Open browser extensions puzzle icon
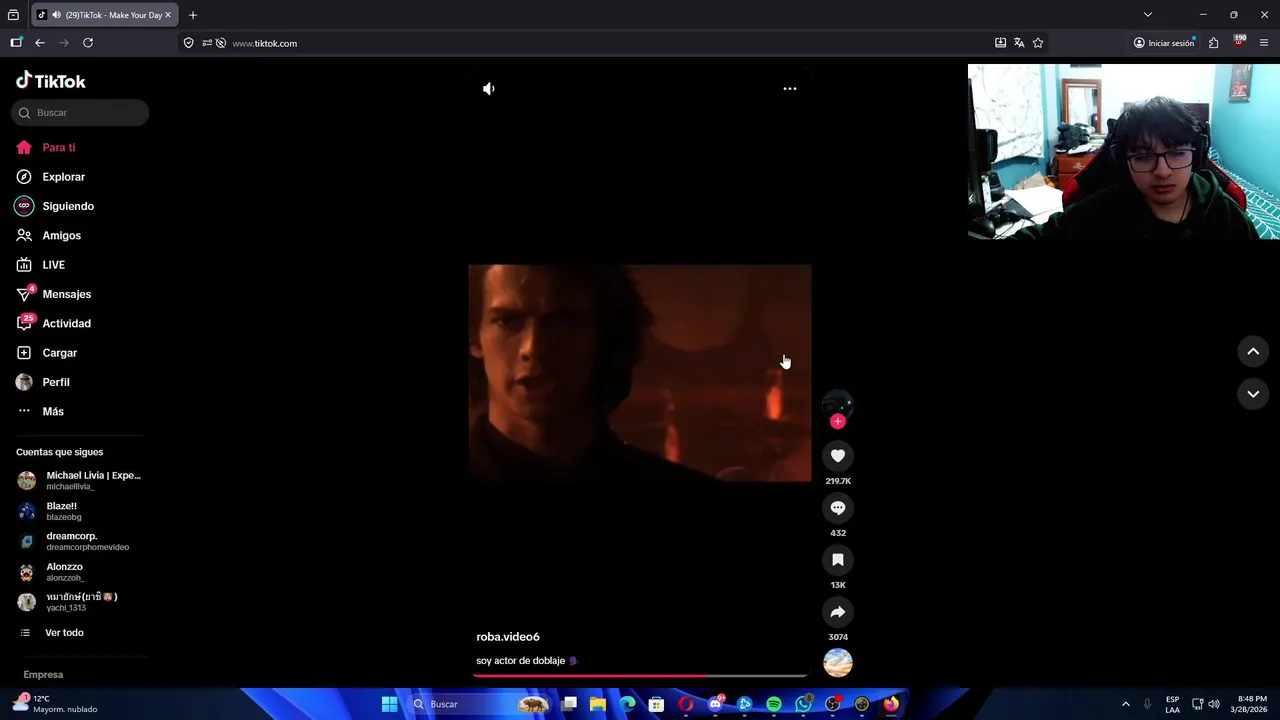Viewport: 1280px width, 720px height. coord(1213,43)
